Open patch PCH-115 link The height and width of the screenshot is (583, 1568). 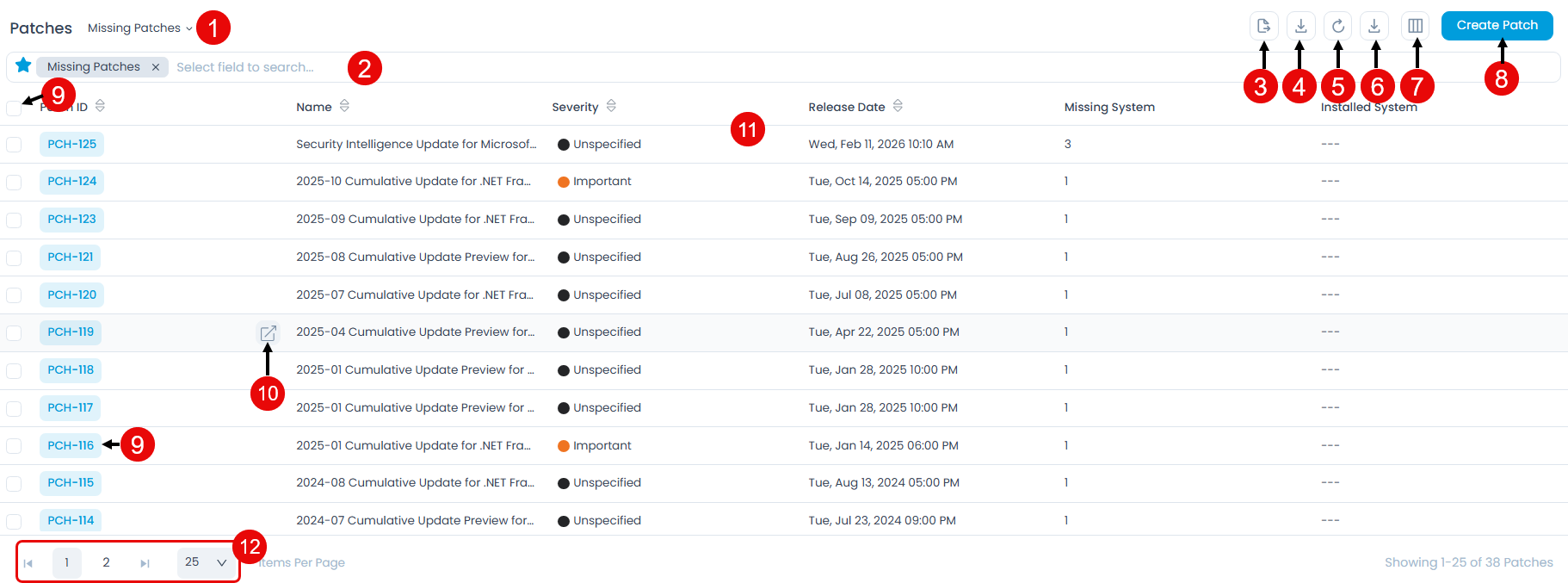point(71,482)
